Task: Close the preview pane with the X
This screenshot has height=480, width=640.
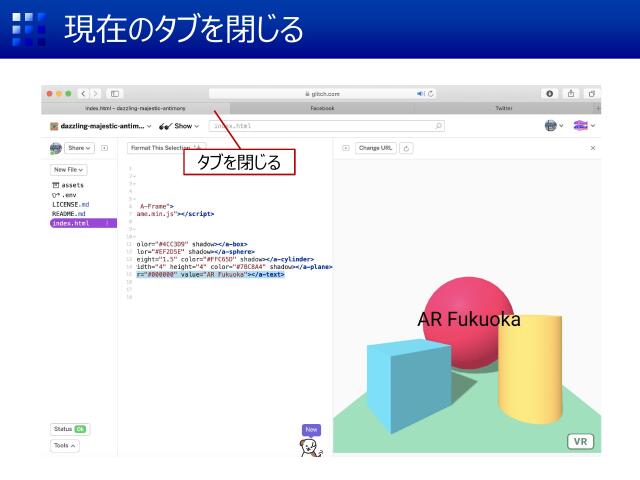Action: (592, 148)
